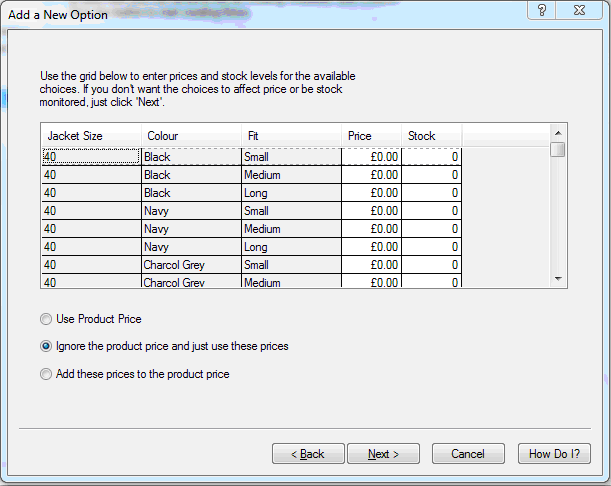The image size is (611, 486).
Task: Click the Jacket Size column header
Action: (x=90, y=135)
